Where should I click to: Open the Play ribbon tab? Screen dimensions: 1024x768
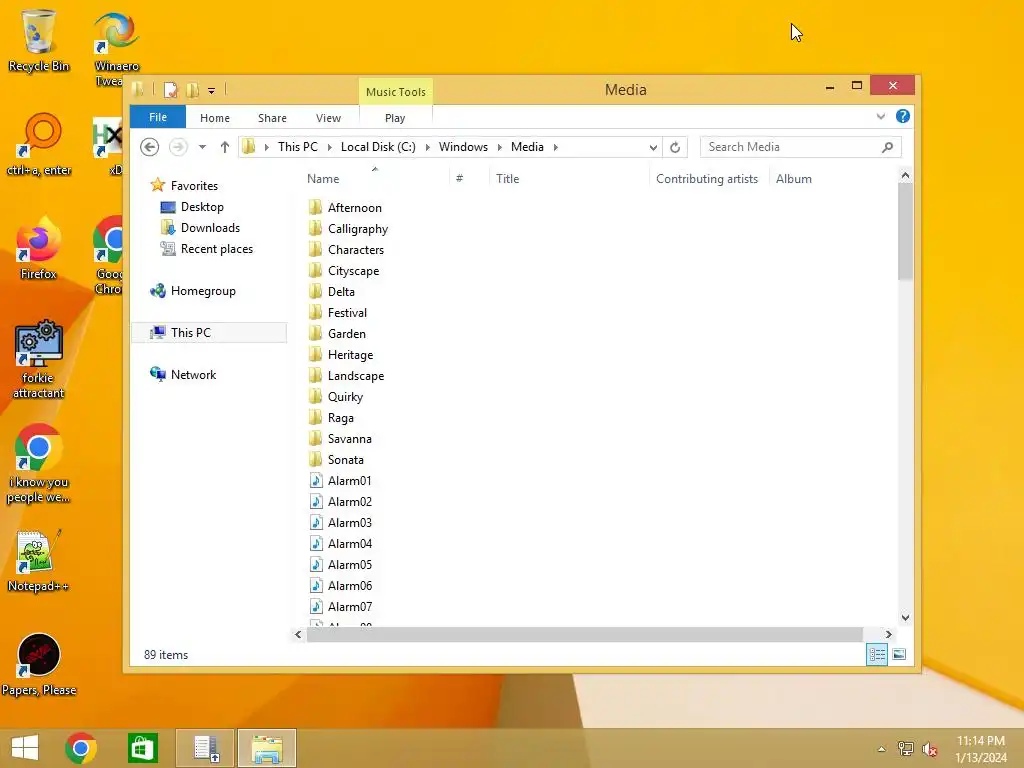395,118
